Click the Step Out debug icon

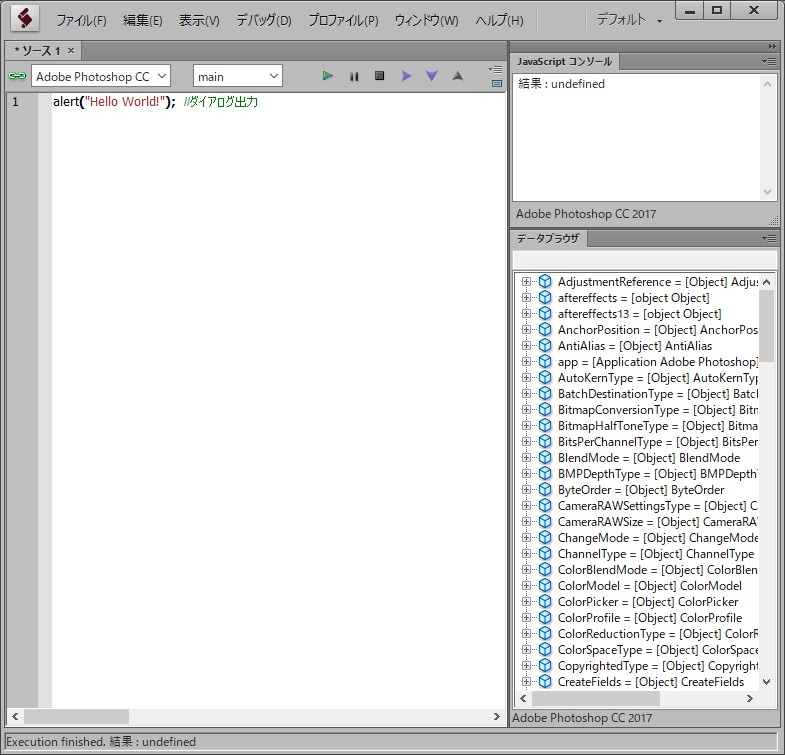coord(458,76)
